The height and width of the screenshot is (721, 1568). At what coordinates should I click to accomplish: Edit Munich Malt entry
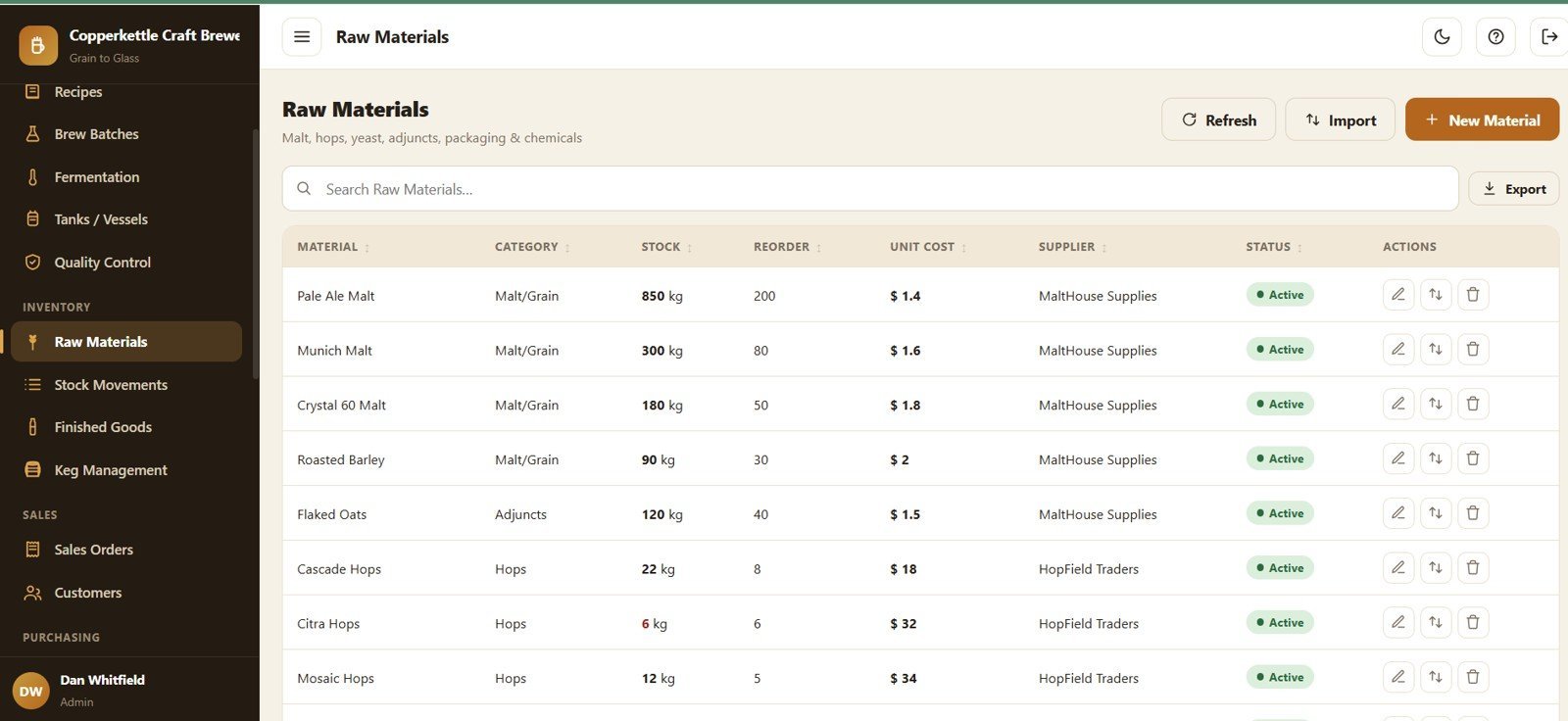[1398, 350]
